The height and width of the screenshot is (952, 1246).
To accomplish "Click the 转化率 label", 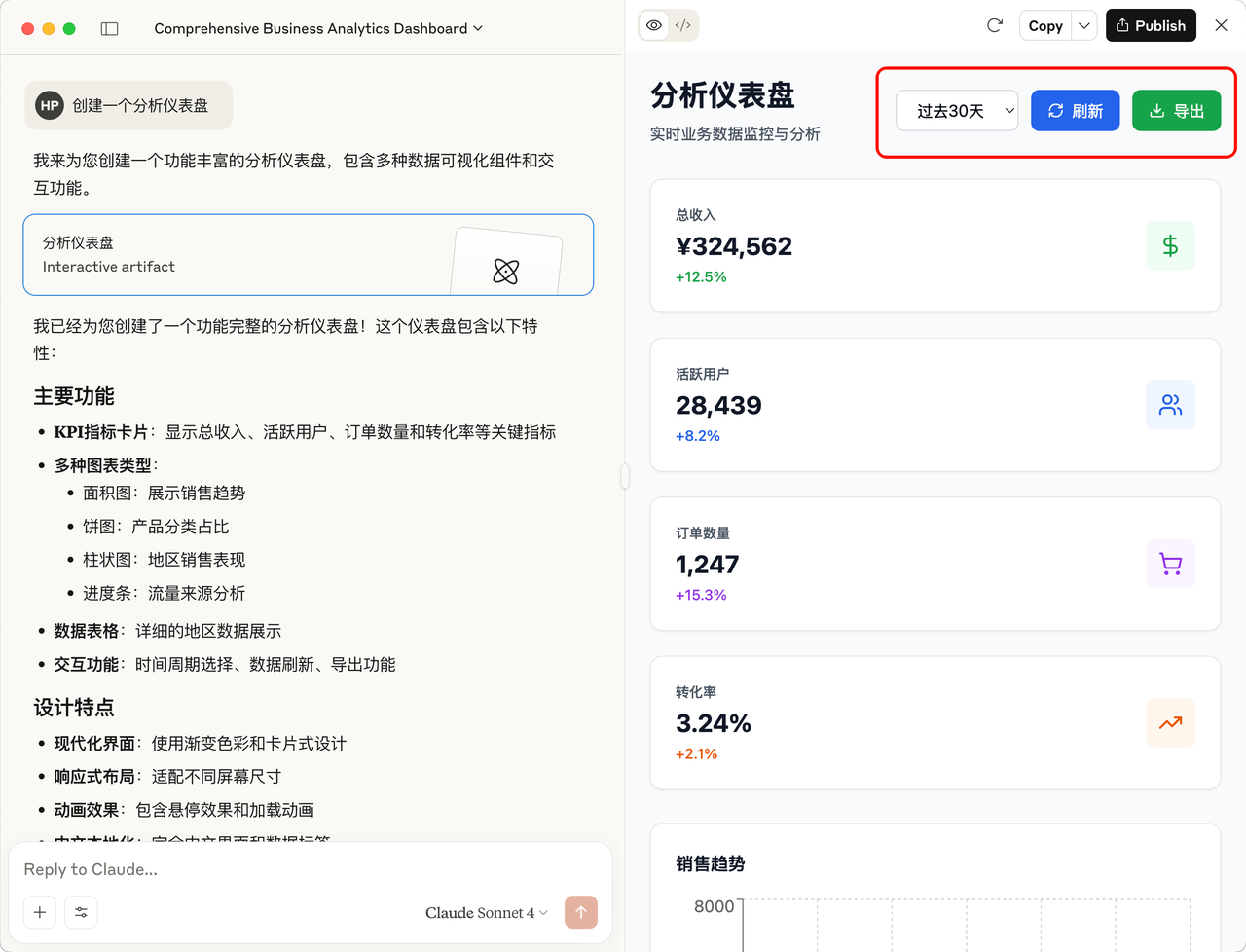I will click(696, 692).
